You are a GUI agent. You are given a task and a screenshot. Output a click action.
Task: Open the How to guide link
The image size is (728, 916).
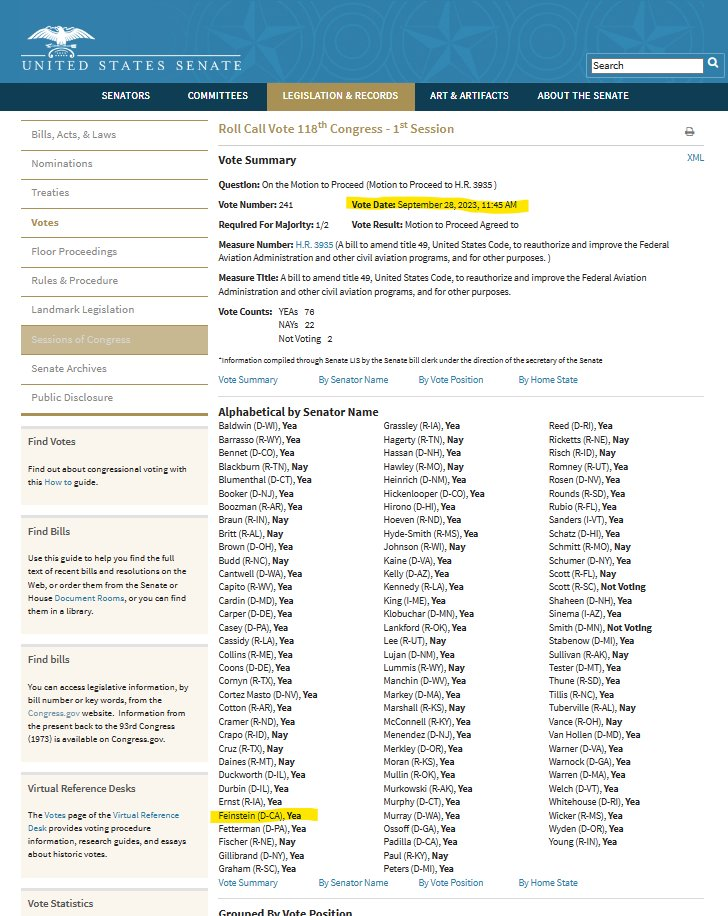click(58, 483)
